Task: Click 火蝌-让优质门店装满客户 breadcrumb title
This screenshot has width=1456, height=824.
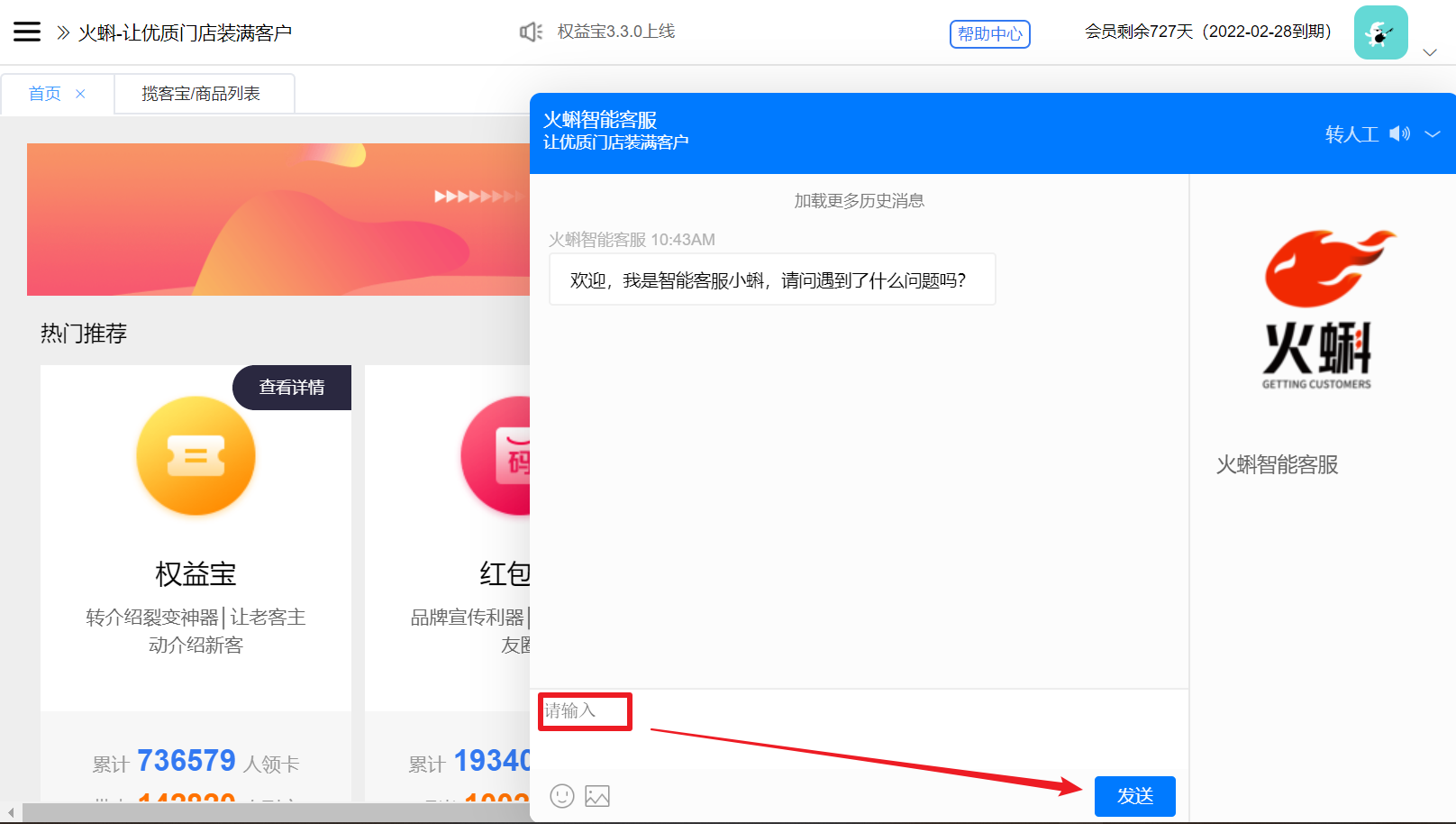Action: pyautogui.click(x=185, y=33)
